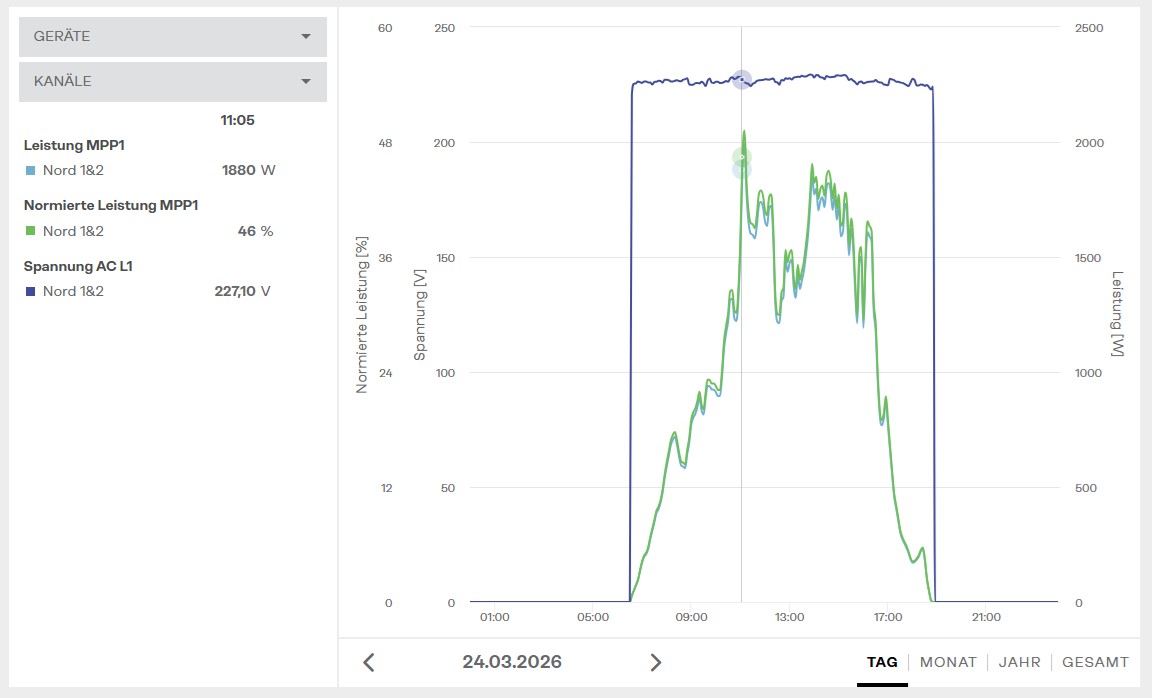The image size is (1152, 698).
Task: Toggle Nord 1&2 under Normierte Leistung MPP1
Action: pyautogui.click(x=73, y=232)
